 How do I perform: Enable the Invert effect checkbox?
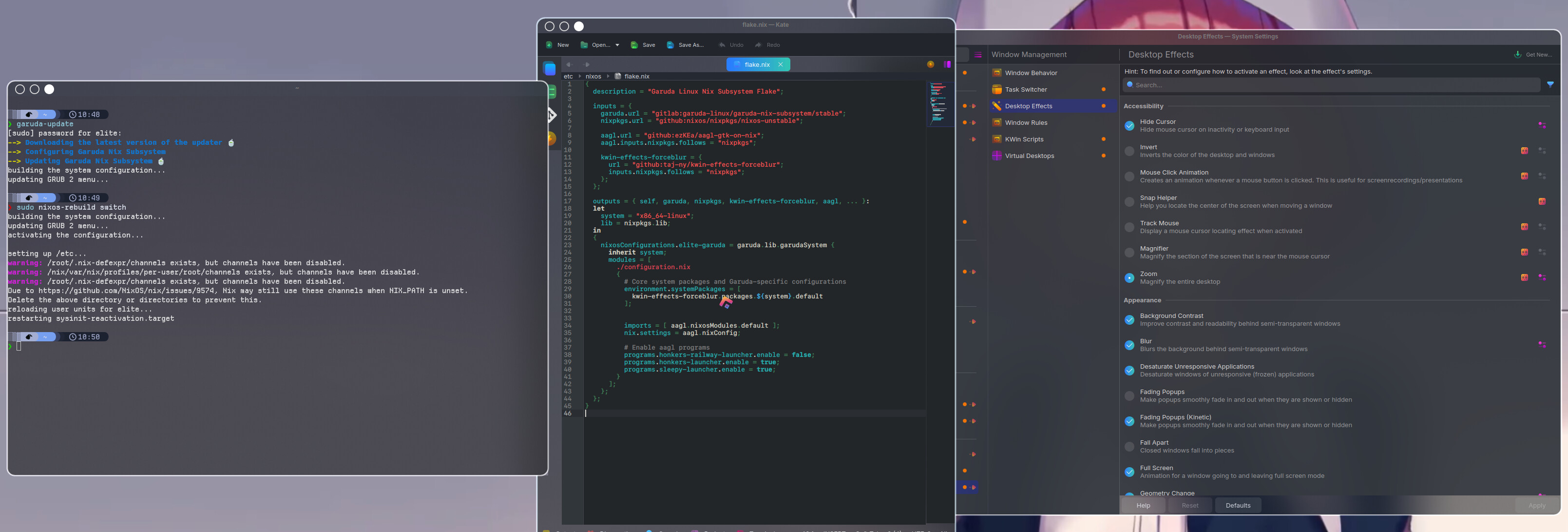coord(1129,151)
